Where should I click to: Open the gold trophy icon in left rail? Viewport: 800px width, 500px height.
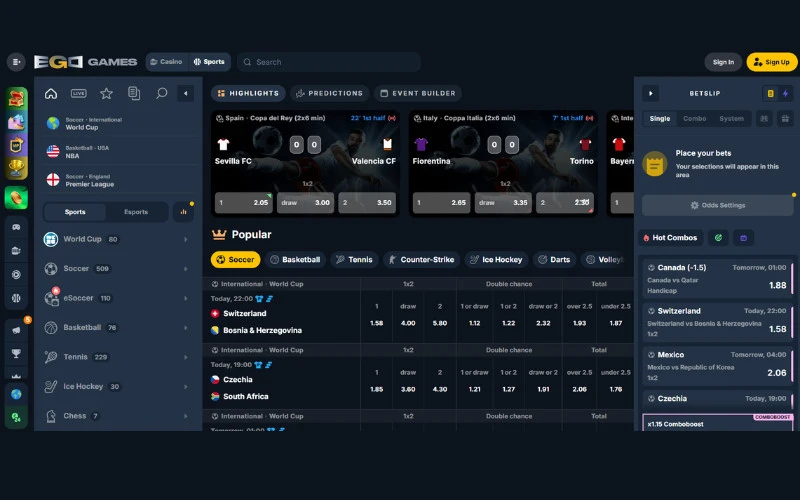(x=16, y=168)
